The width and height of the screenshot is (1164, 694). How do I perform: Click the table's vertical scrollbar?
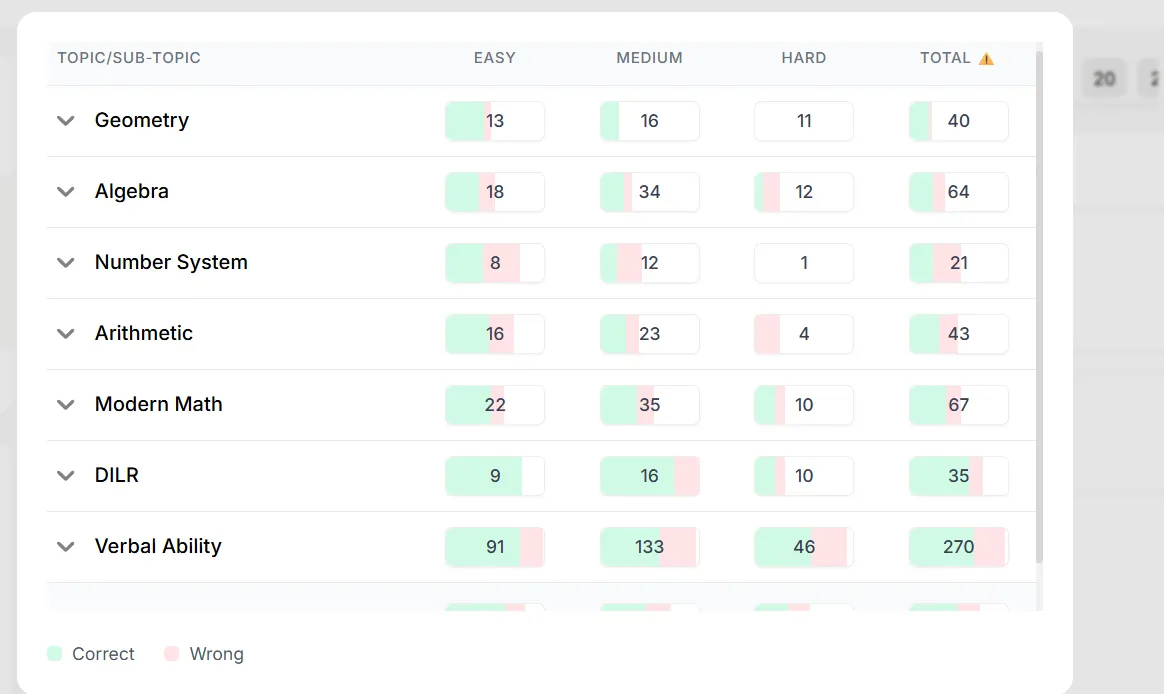coord(1039,304)
